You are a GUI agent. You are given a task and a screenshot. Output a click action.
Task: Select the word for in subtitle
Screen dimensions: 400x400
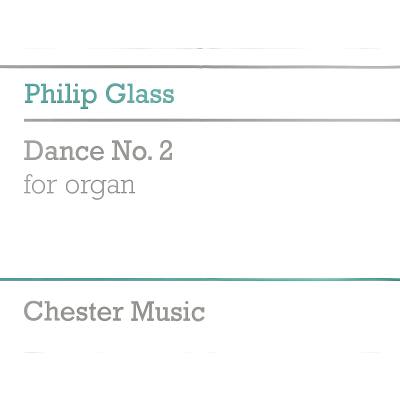[40, 184]
